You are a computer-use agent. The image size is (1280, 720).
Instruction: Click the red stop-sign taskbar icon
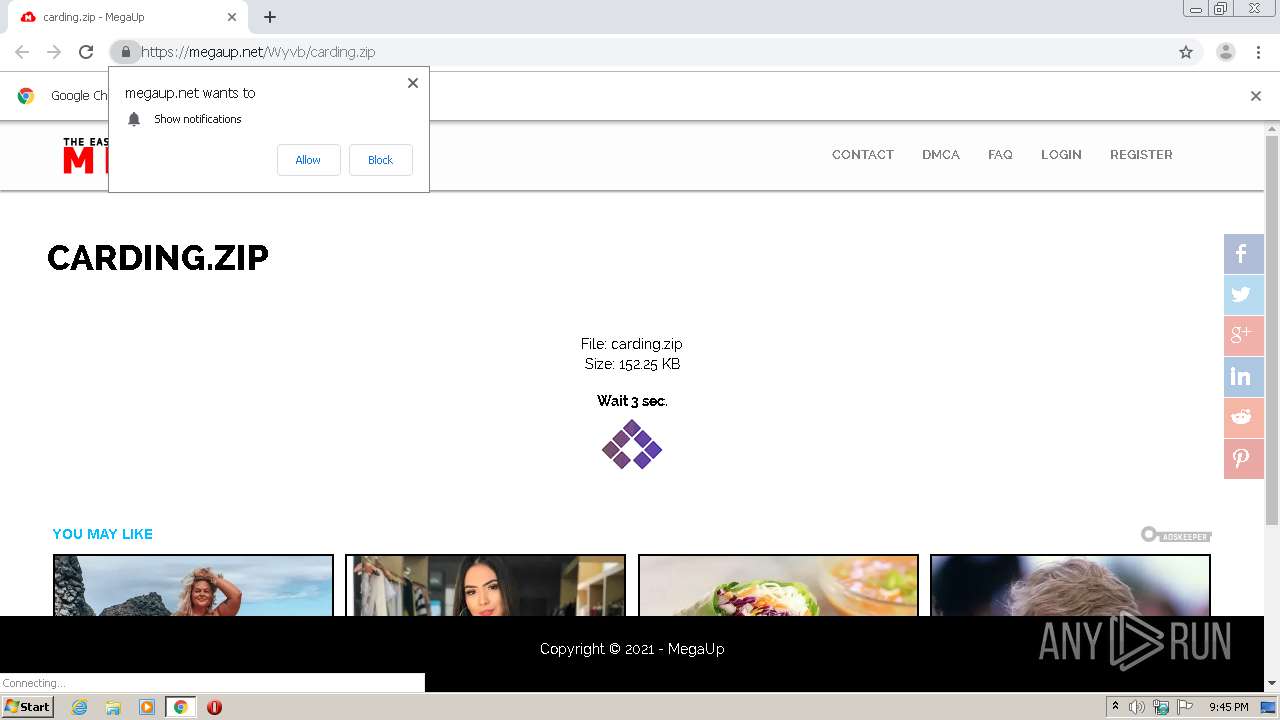(214, 707)
